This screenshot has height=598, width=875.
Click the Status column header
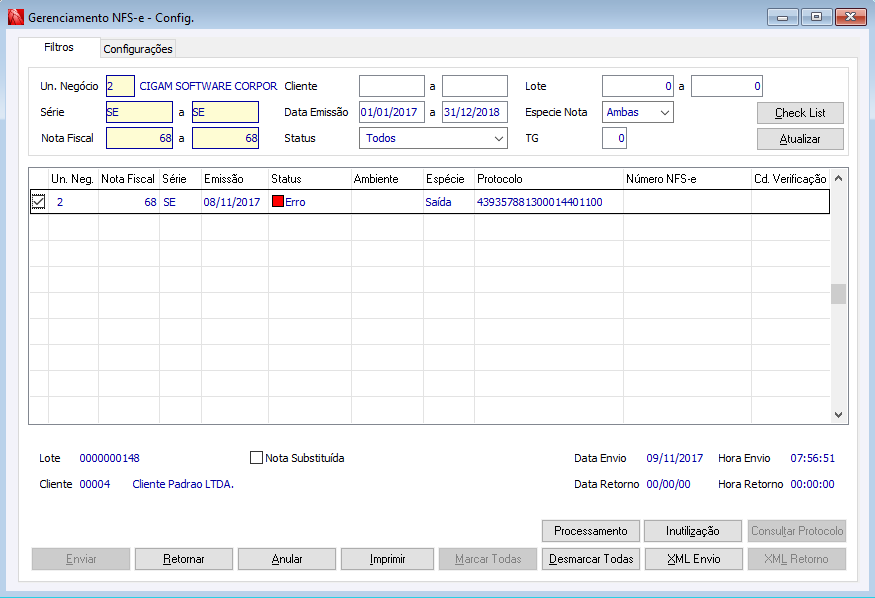310,179
